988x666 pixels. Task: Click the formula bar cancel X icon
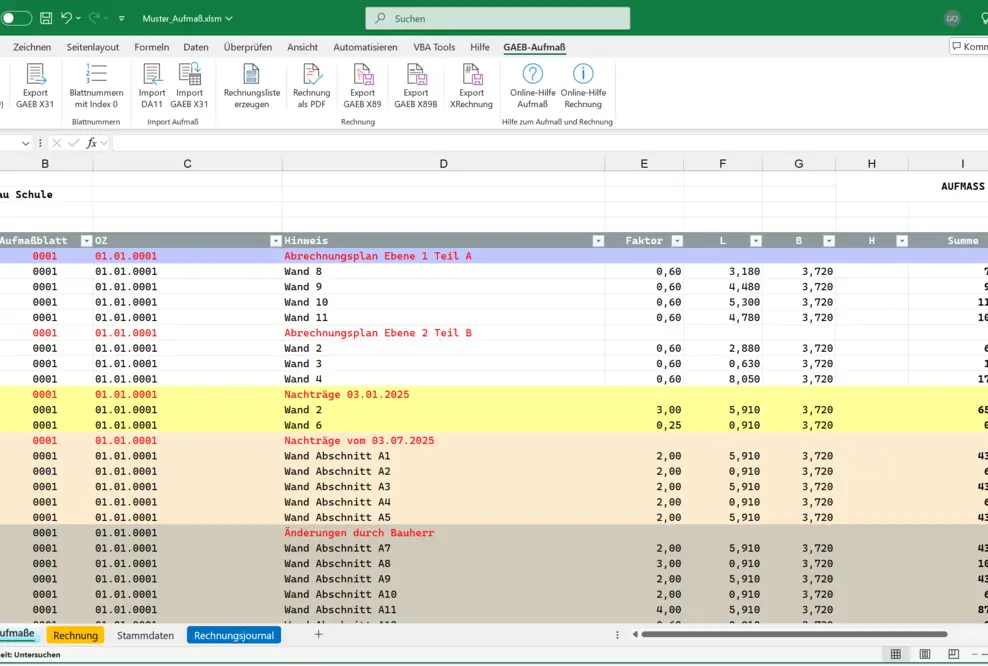(x=57, y=143)
